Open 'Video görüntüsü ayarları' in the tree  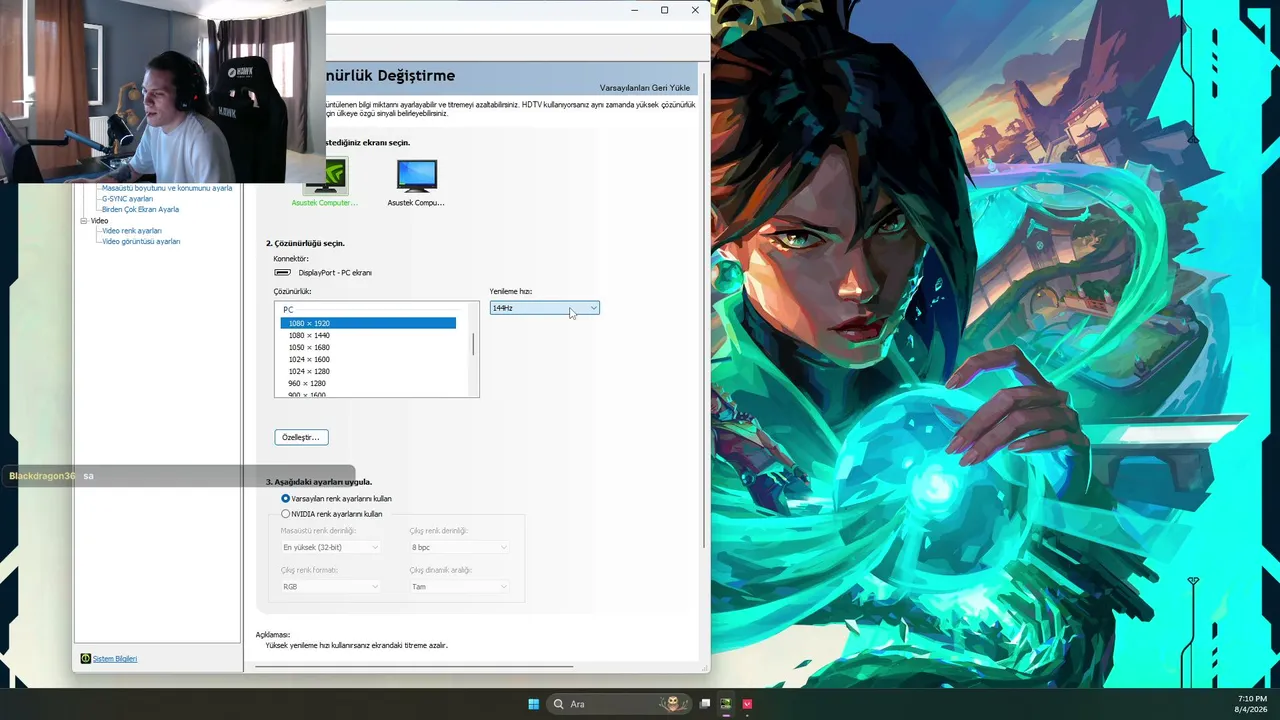141,242
